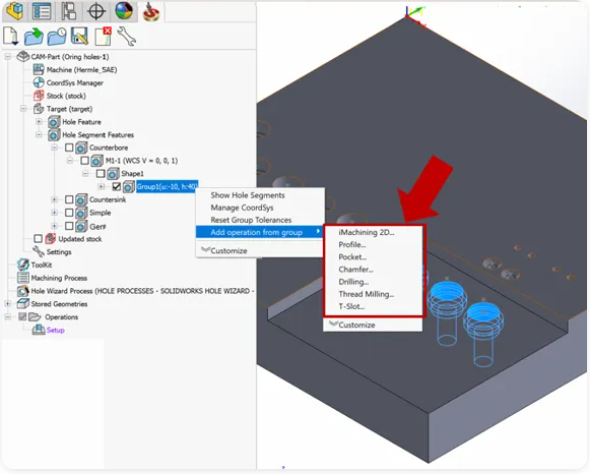The image size is (590, 474).
Task: Expand the Stored Geometries node
Action: [x=8, y=304]
